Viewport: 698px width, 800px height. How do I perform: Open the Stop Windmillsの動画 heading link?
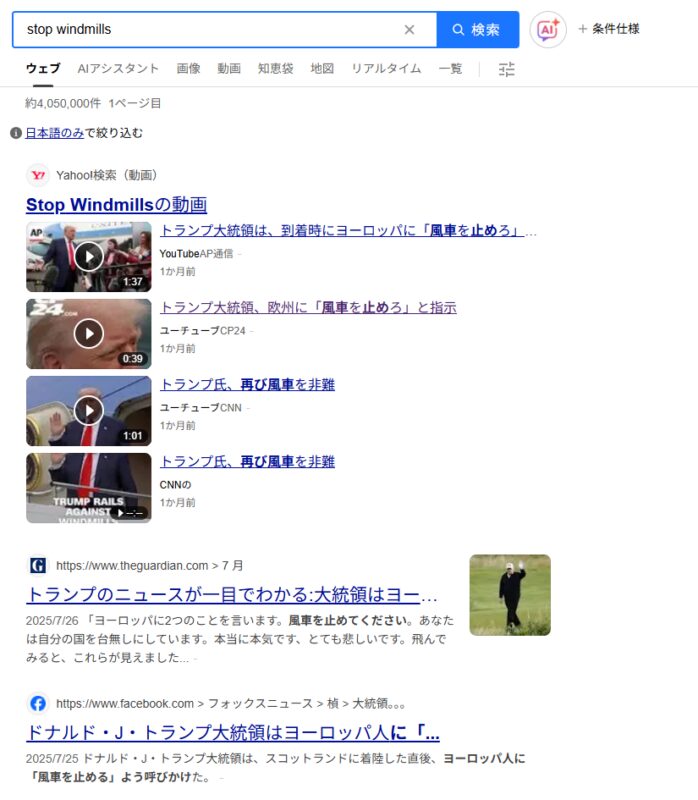tap(116, 205)
